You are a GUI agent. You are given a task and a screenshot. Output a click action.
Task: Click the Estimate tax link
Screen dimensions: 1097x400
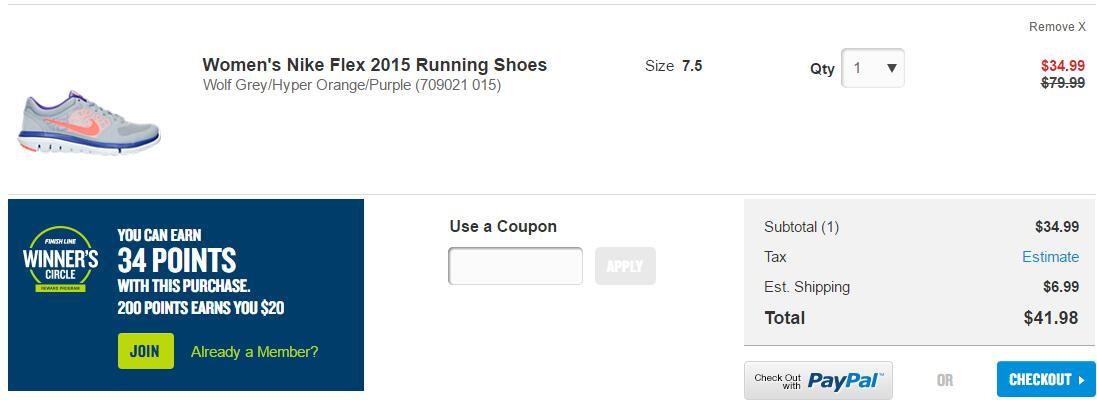pos(1050,257)
